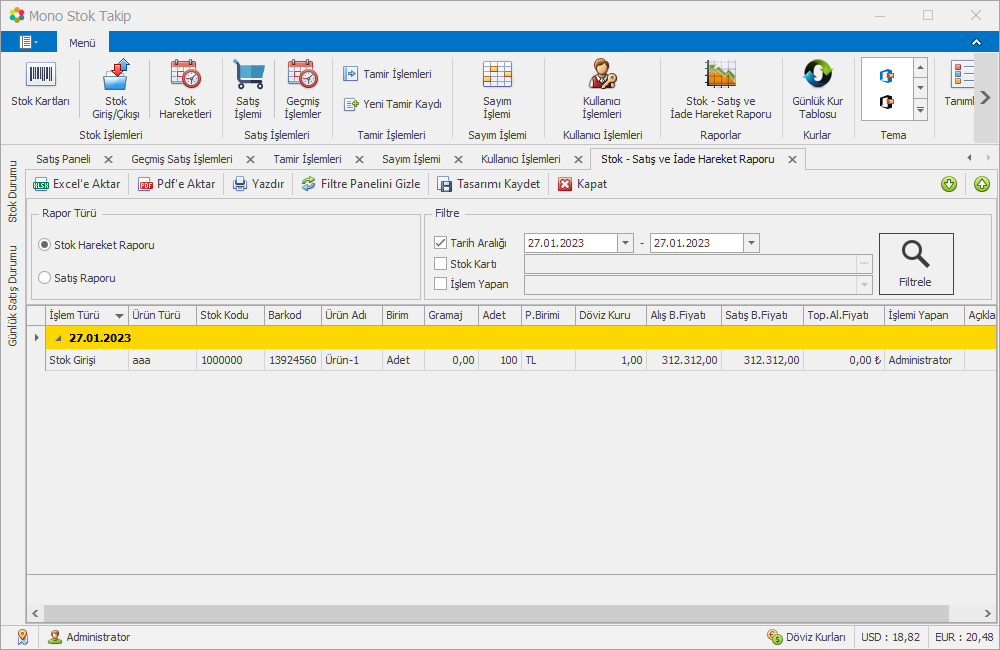
Task: Open Stok Giriş/Çıkışı in ribbon
Action: (x=116, y=76)
